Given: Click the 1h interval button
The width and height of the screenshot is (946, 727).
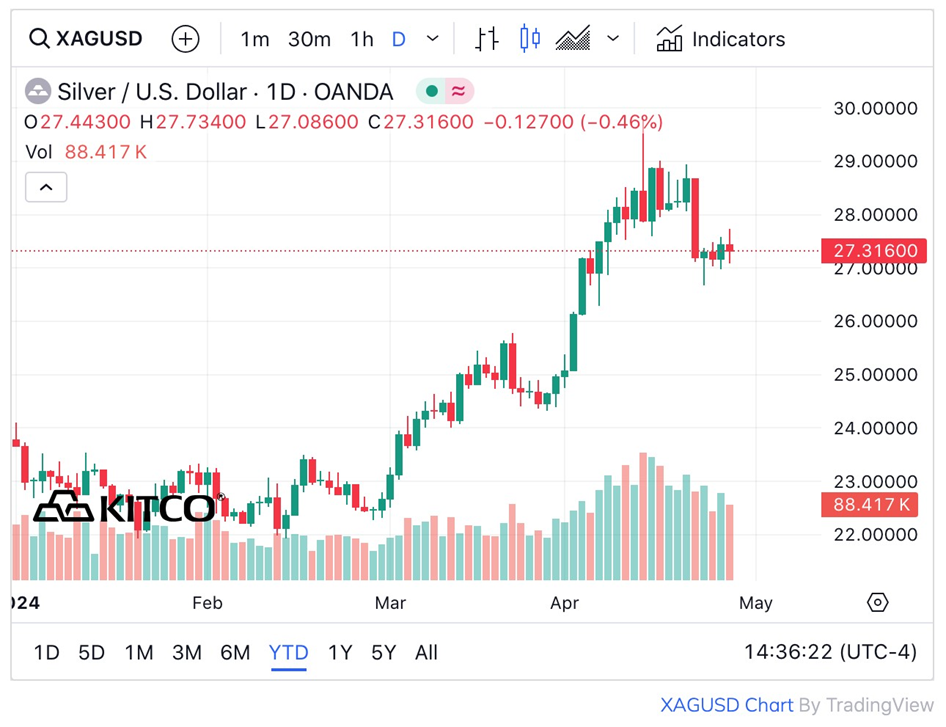Looking at the screenshot, I should [x=362, y=40].
